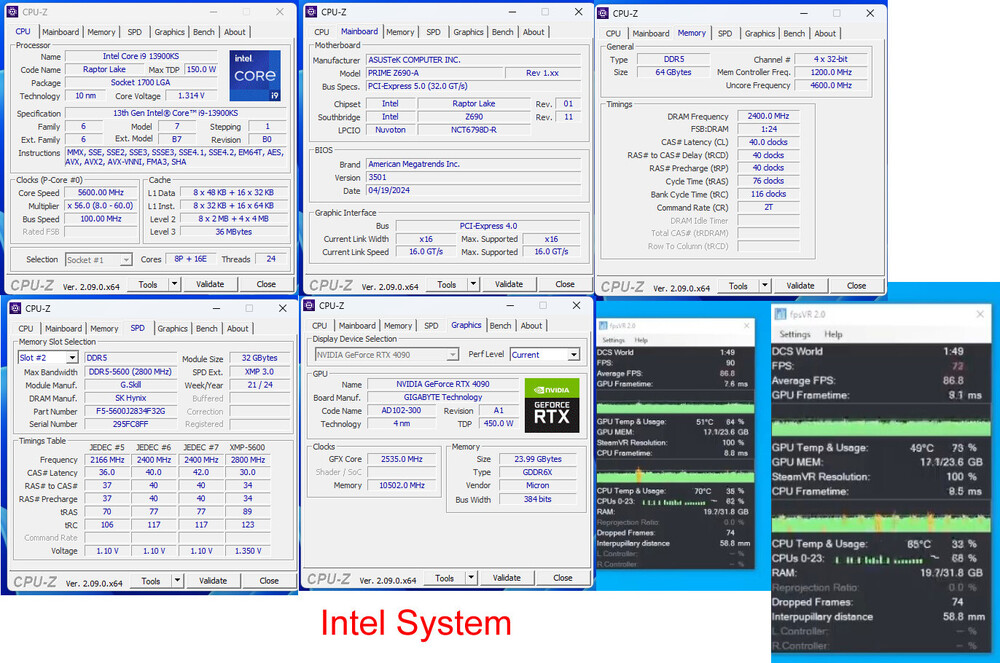Switch to the Graphics tab
Screen dimensions: 1000x663
click(466, 325)
